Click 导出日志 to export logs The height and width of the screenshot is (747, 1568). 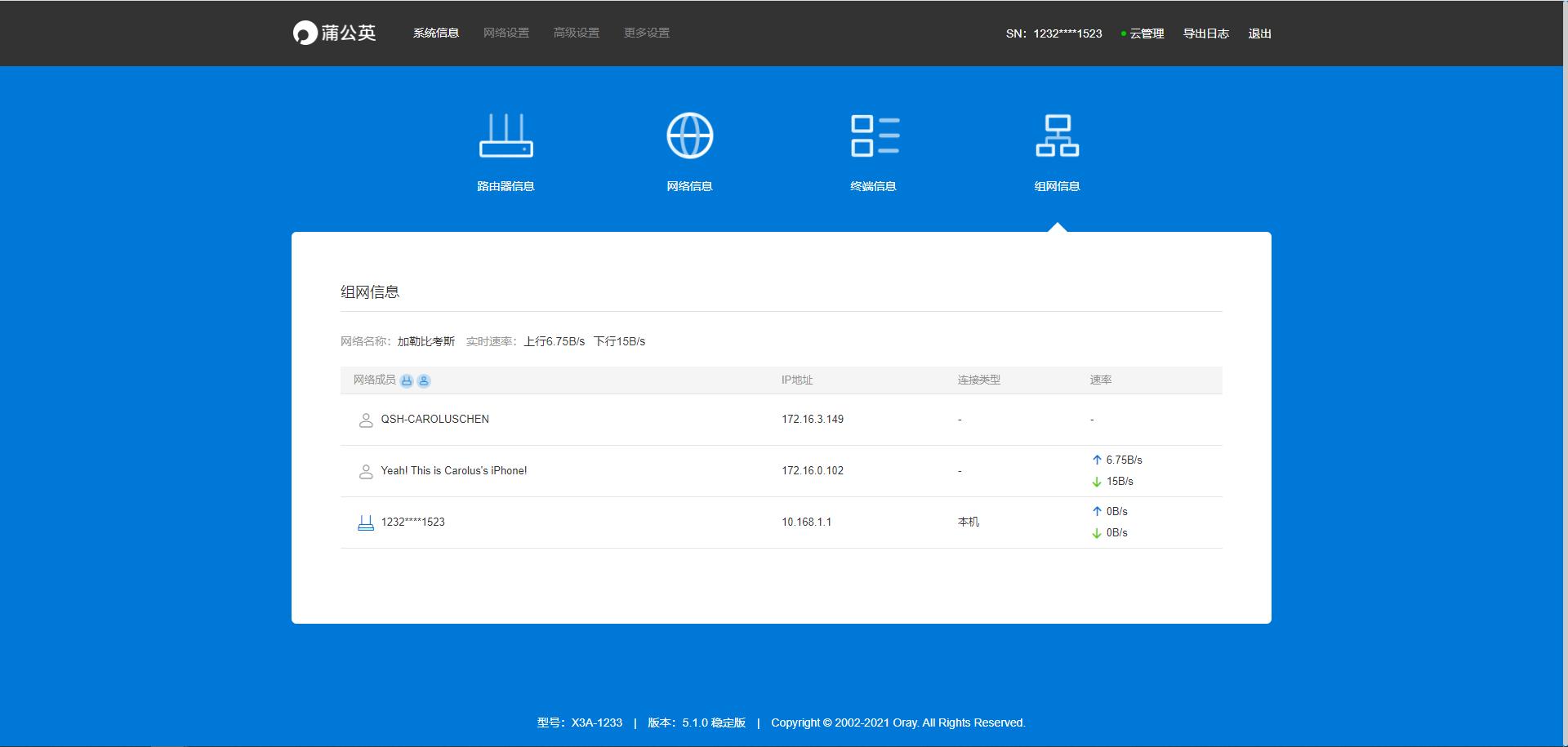[1206, 33]
